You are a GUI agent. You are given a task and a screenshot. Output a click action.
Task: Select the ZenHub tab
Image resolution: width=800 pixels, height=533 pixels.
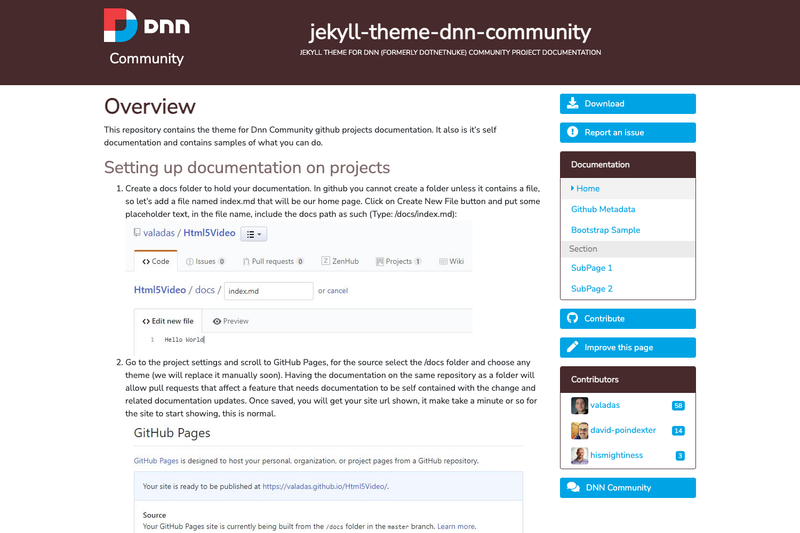pos(340,261)
